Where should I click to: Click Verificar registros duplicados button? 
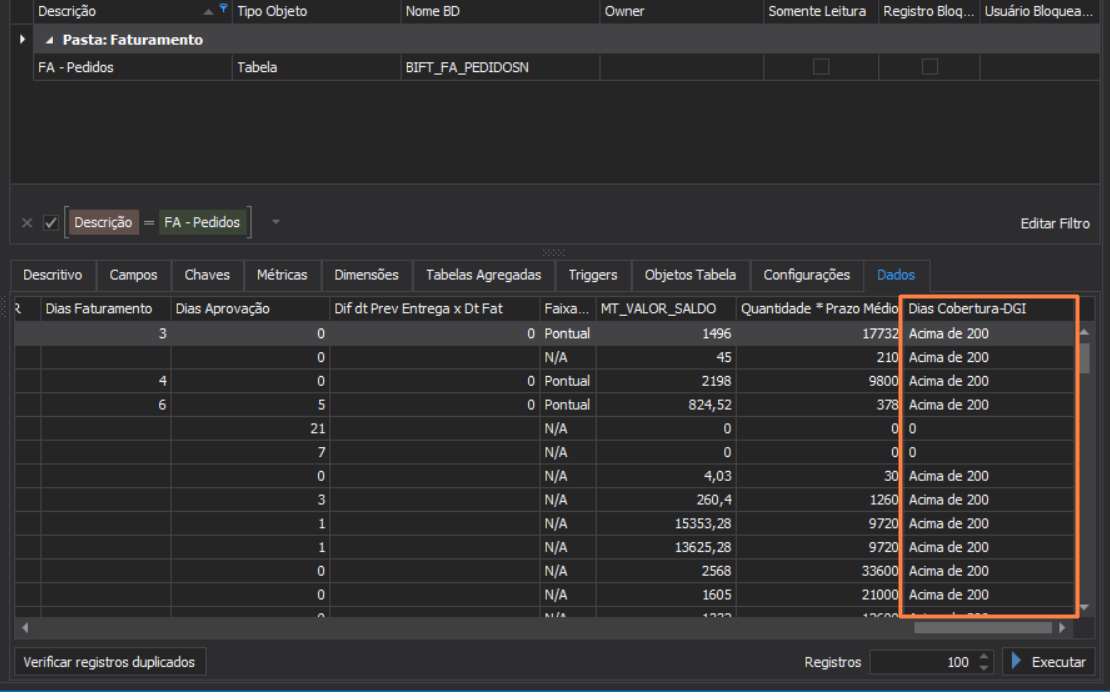(110, 662)
